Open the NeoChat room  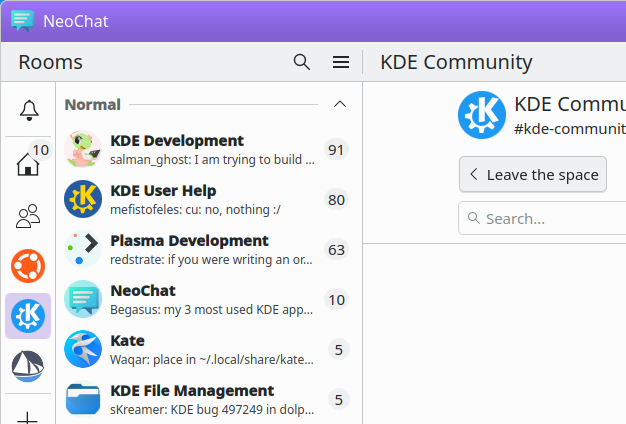[206, 299]
